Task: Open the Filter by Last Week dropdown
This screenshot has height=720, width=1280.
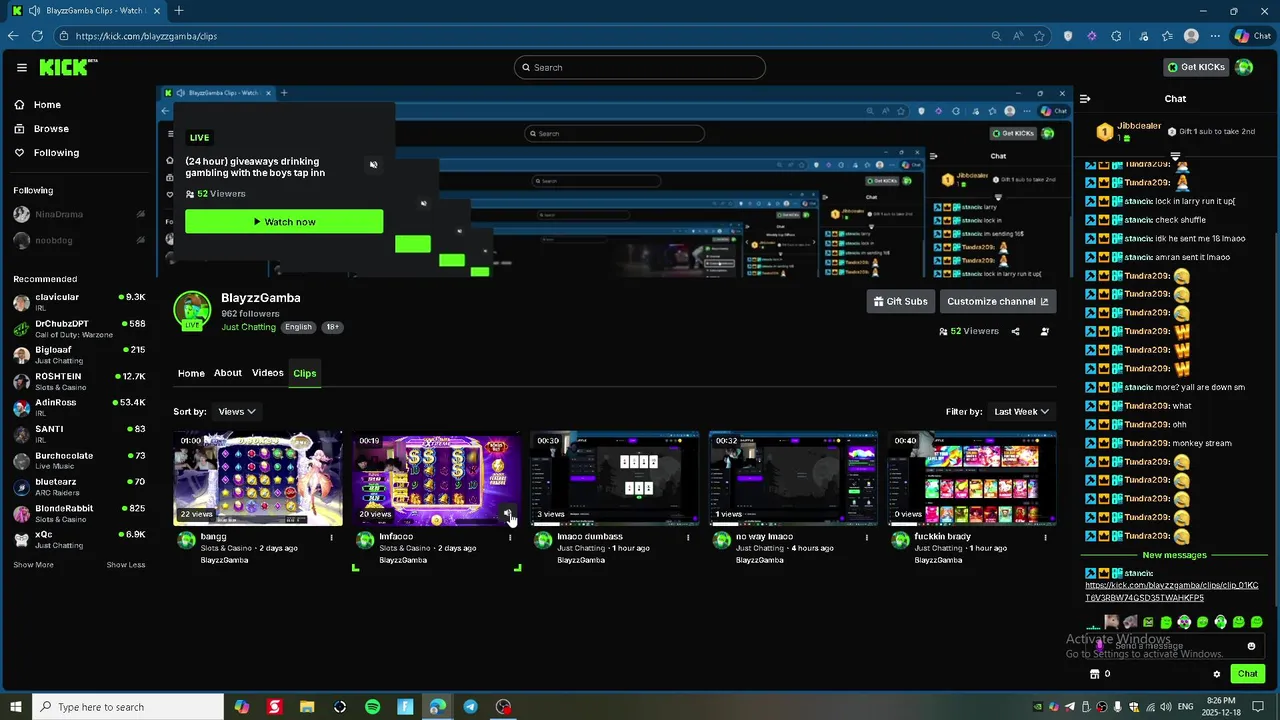Action: coord(1021,412)
